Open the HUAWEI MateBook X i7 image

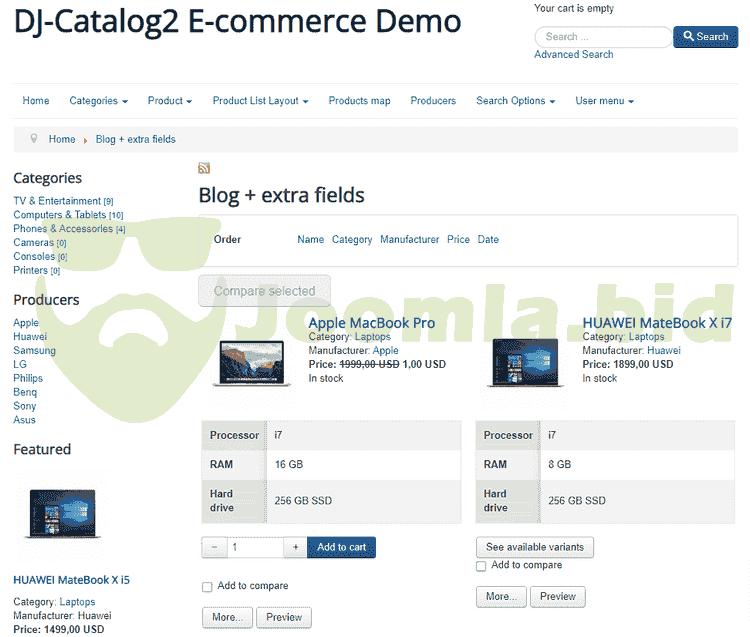tap(524, 363)
